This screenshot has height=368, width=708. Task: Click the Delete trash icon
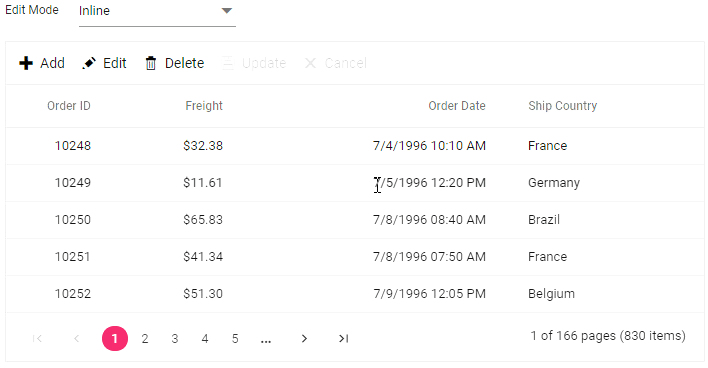click(151, 63)
